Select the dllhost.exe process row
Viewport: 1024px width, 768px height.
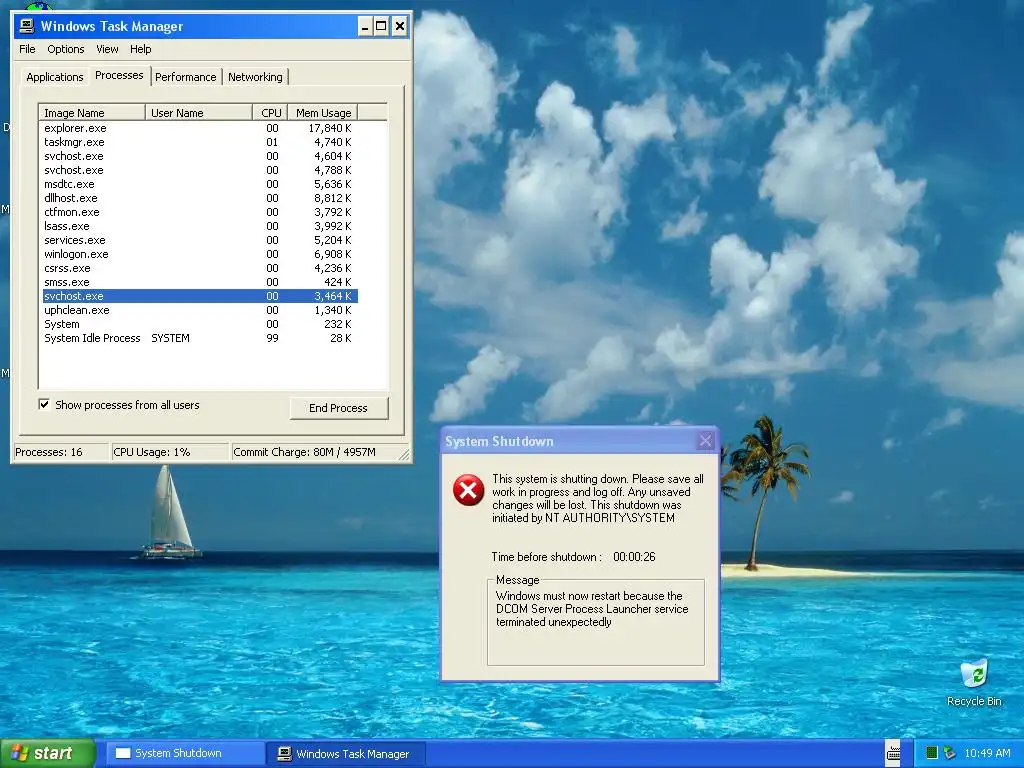199,198
